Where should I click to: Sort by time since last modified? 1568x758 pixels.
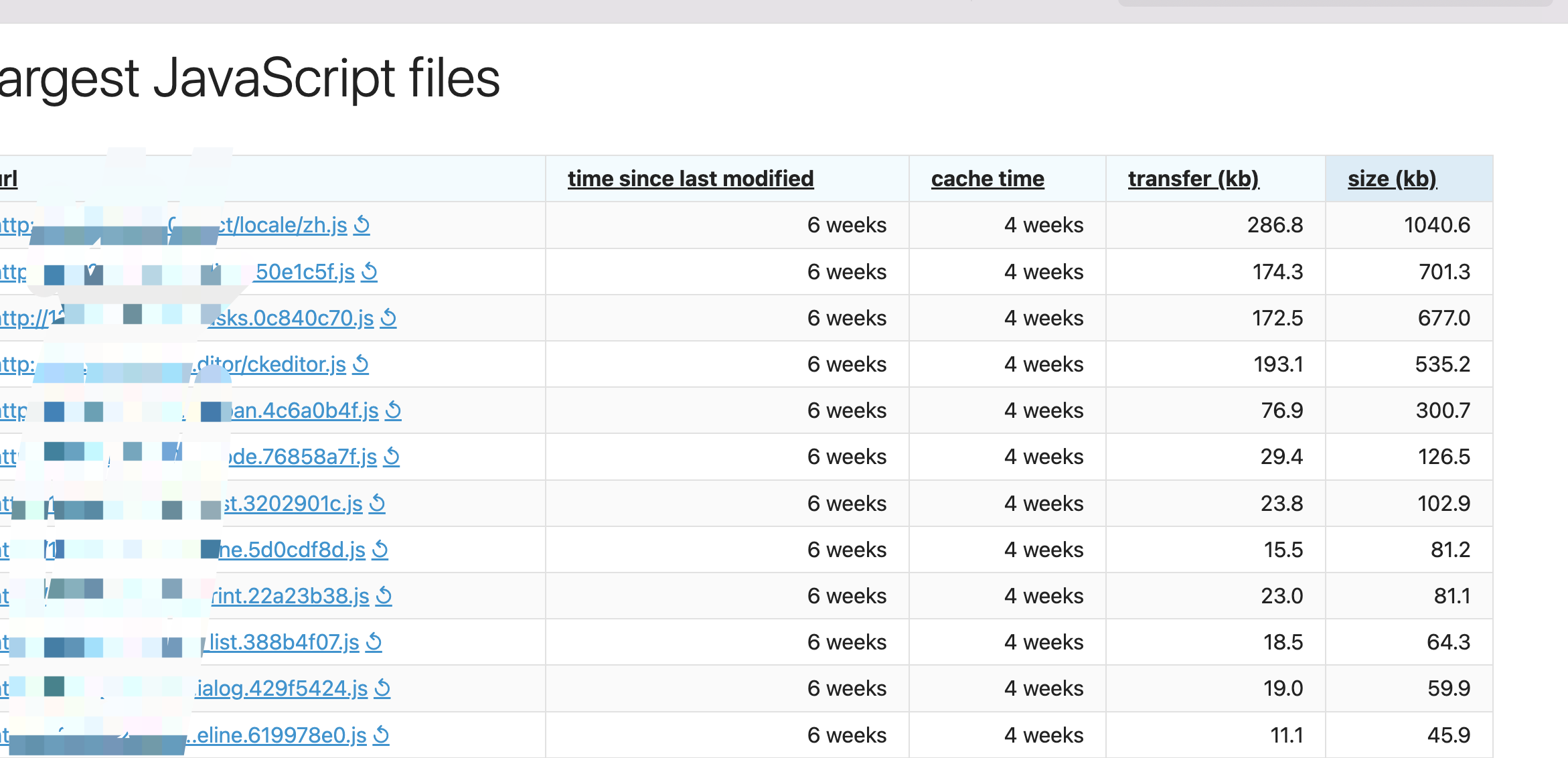690,179
